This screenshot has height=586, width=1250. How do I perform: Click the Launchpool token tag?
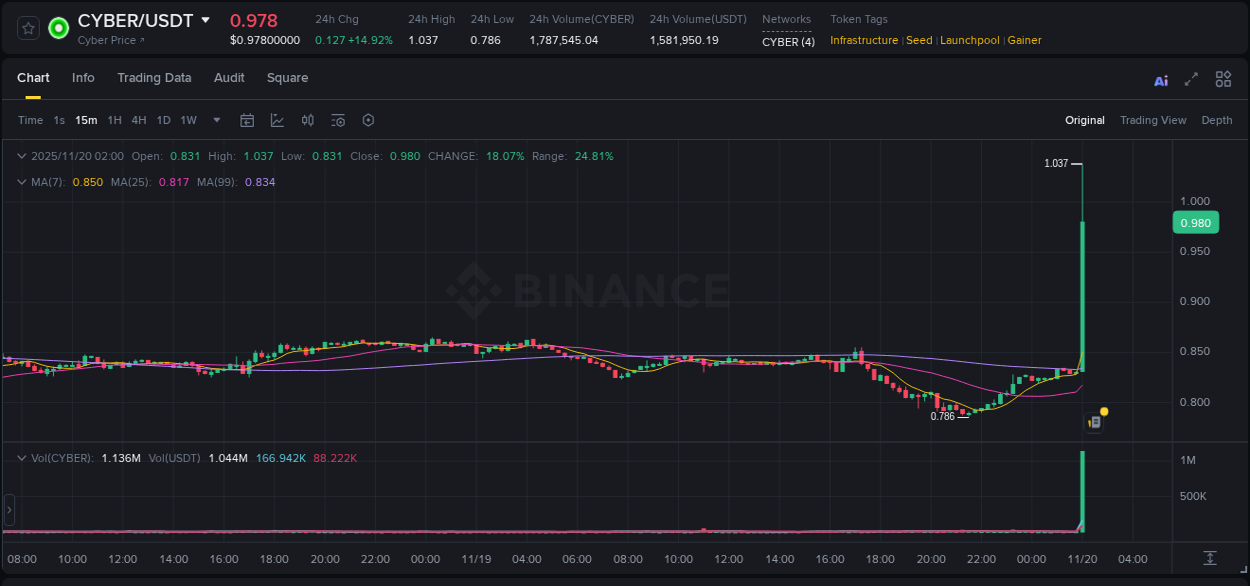tap(969, 40)
